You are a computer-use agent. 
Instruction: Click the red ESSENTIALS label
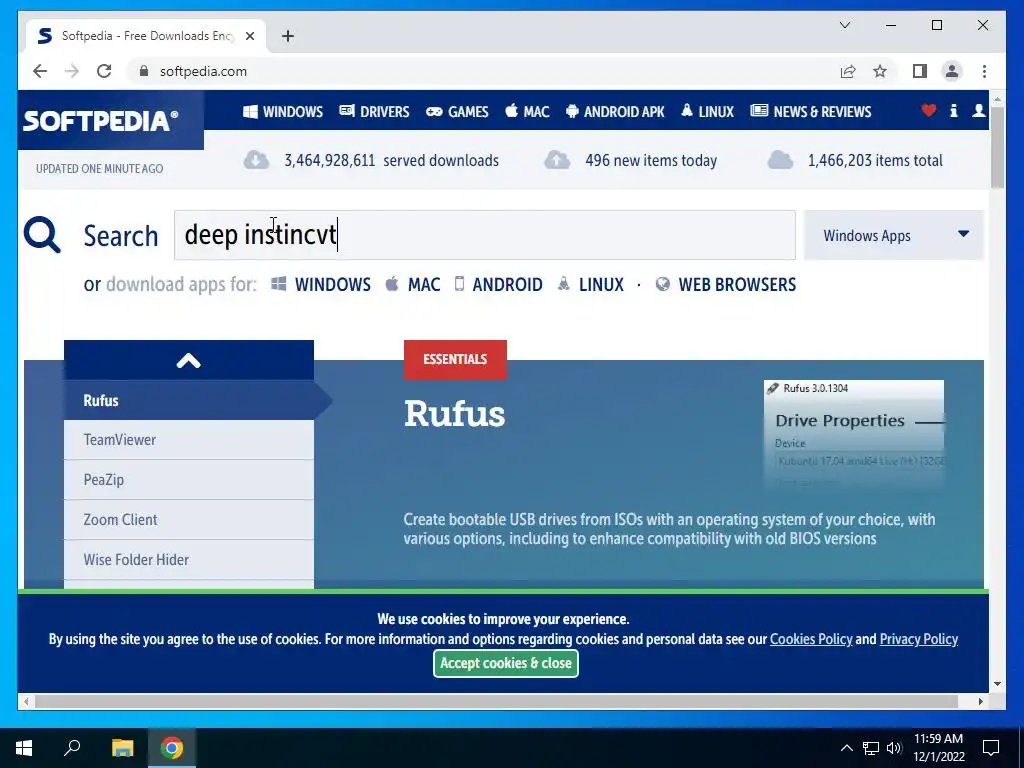point(455,359)
